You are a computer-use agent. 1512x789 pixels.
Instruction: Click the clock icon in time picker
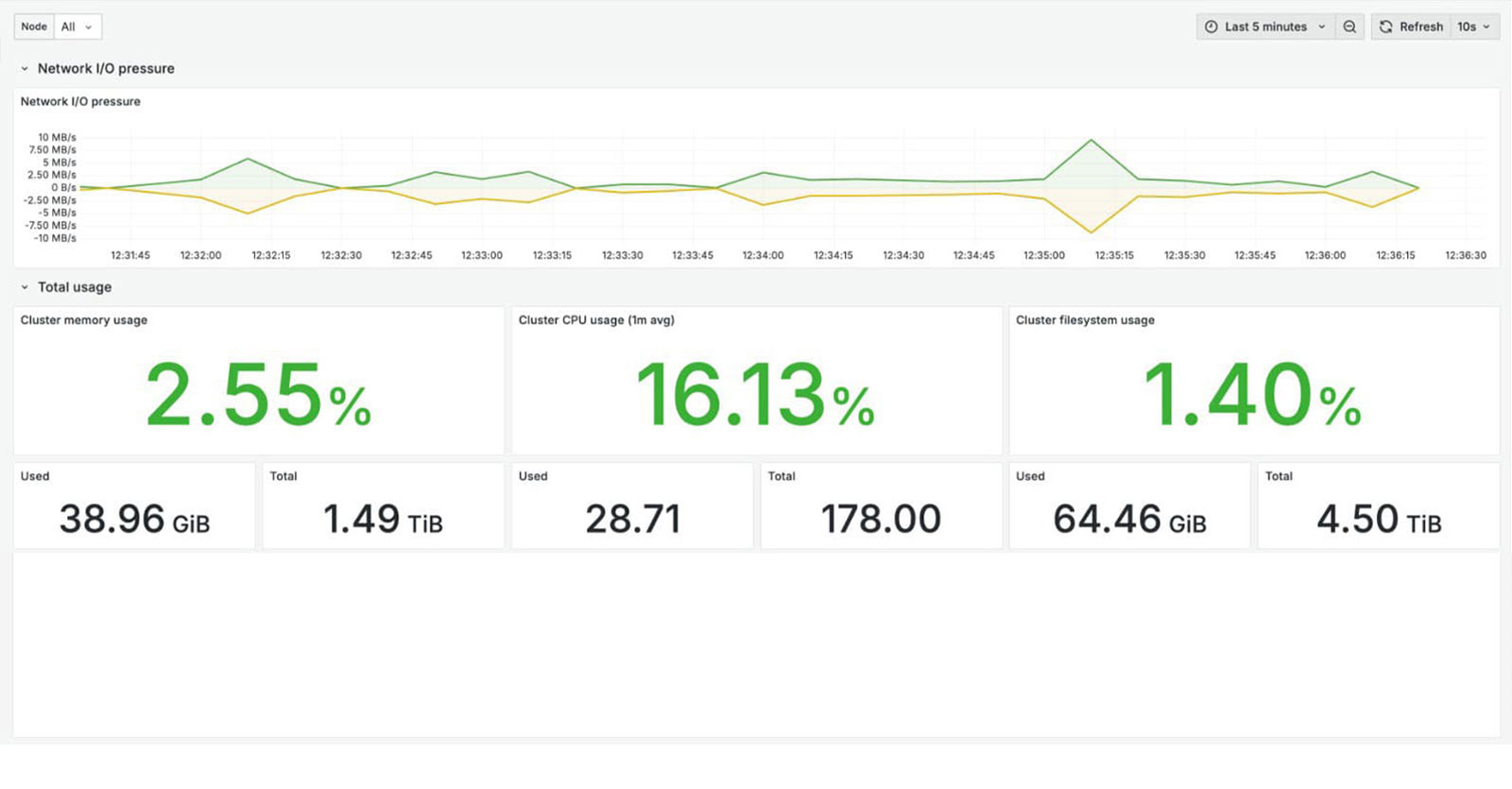(x=1211, y=26)
